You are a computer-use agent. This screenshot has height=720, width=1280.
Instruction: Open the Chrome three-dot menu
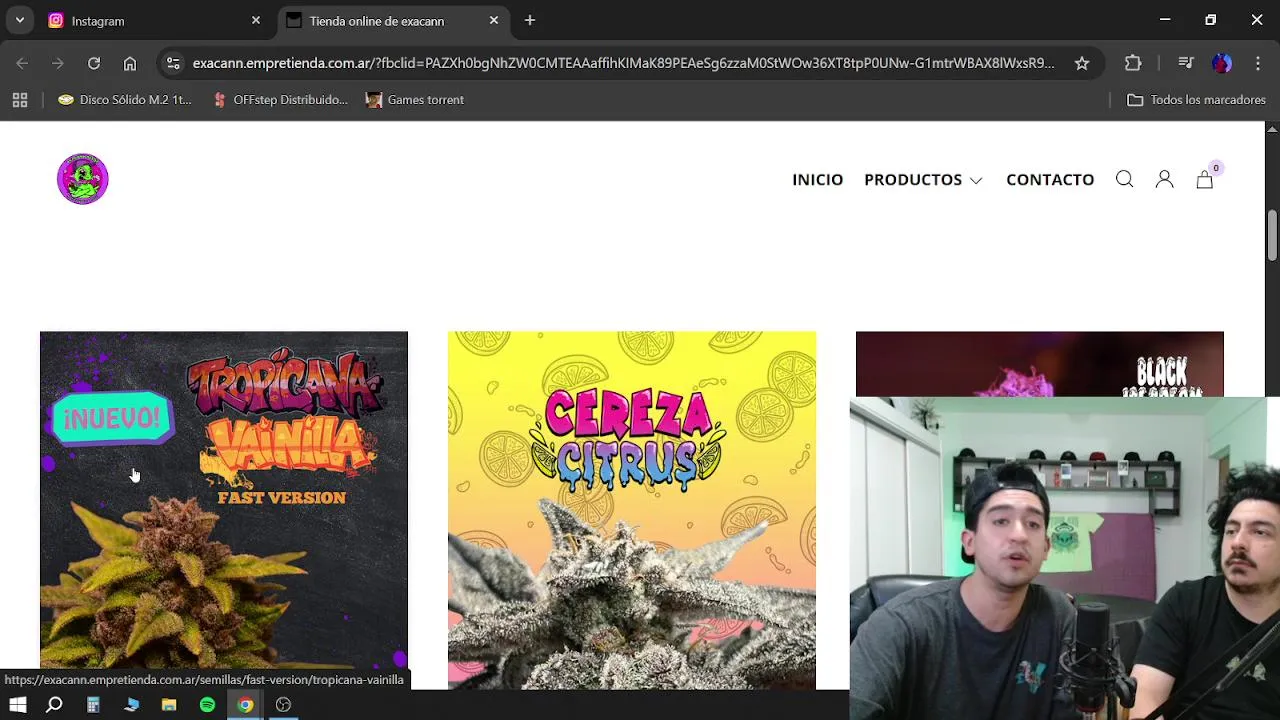pos(1258,63)
